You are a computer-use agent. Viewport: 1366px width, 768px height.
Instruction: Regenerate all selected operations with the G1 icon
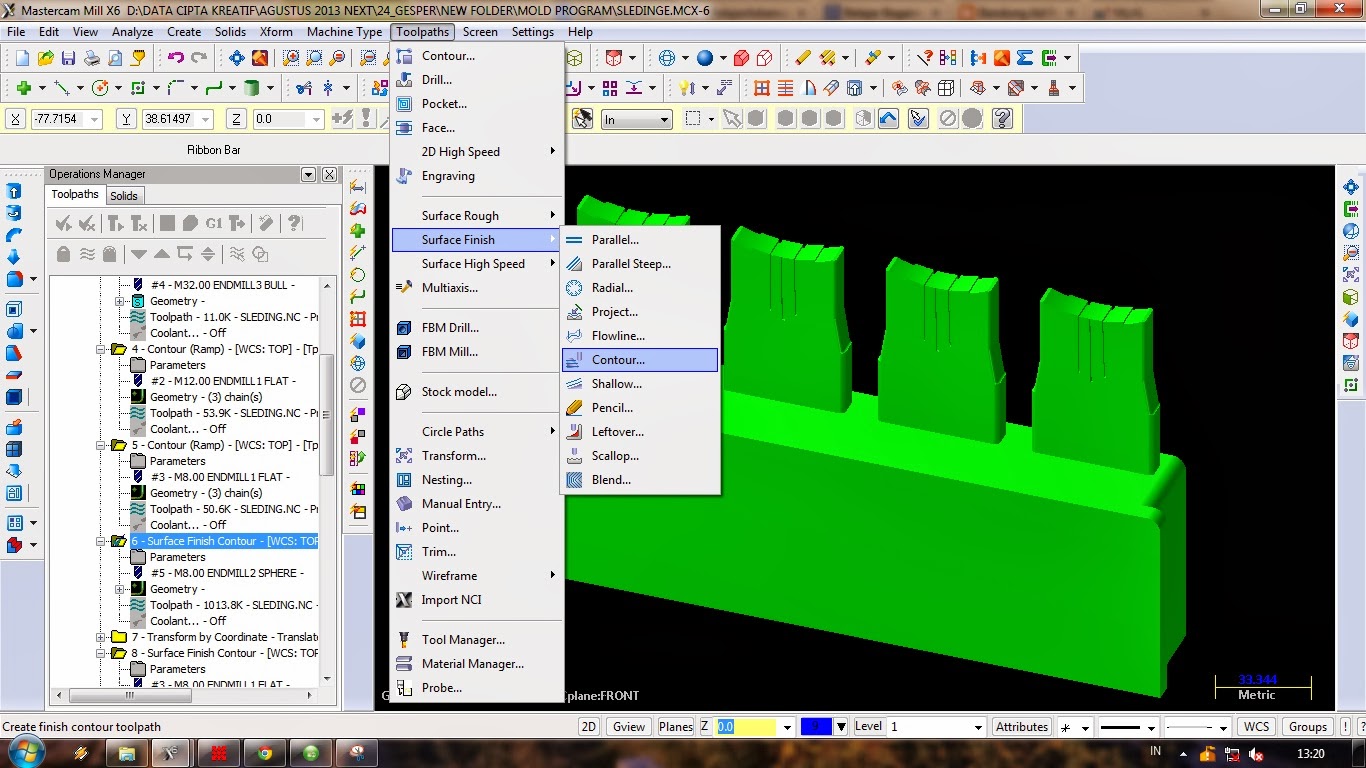click(x=213, y=222)
